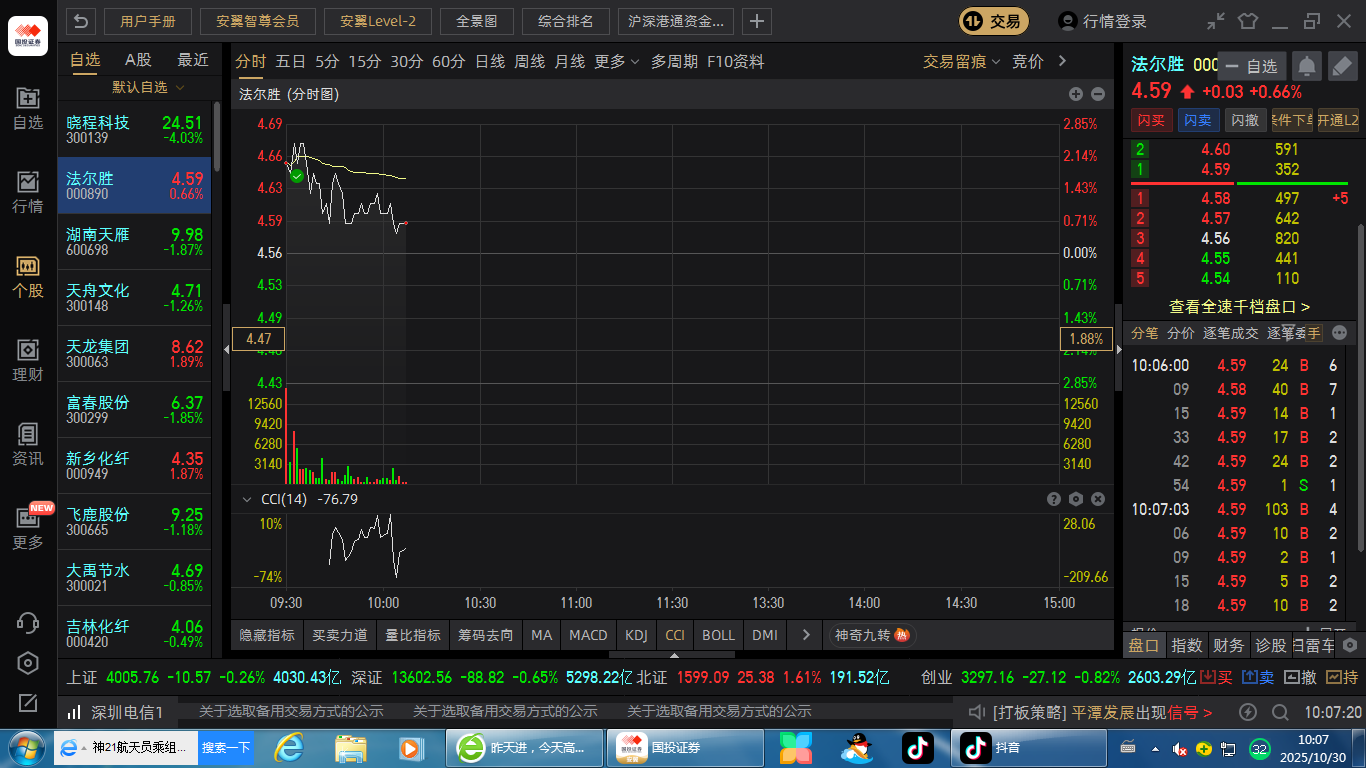
Task: Click the sidebar edit note icon
Action: click(28, 703)
